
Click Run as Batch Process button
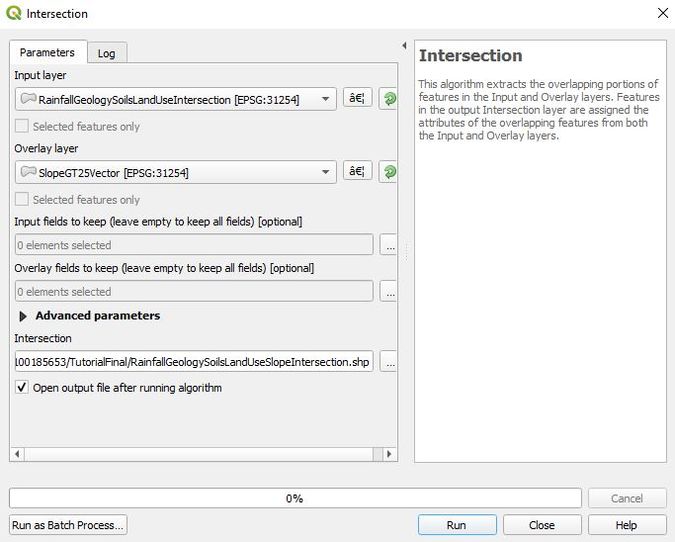click(x=68, y=525)
